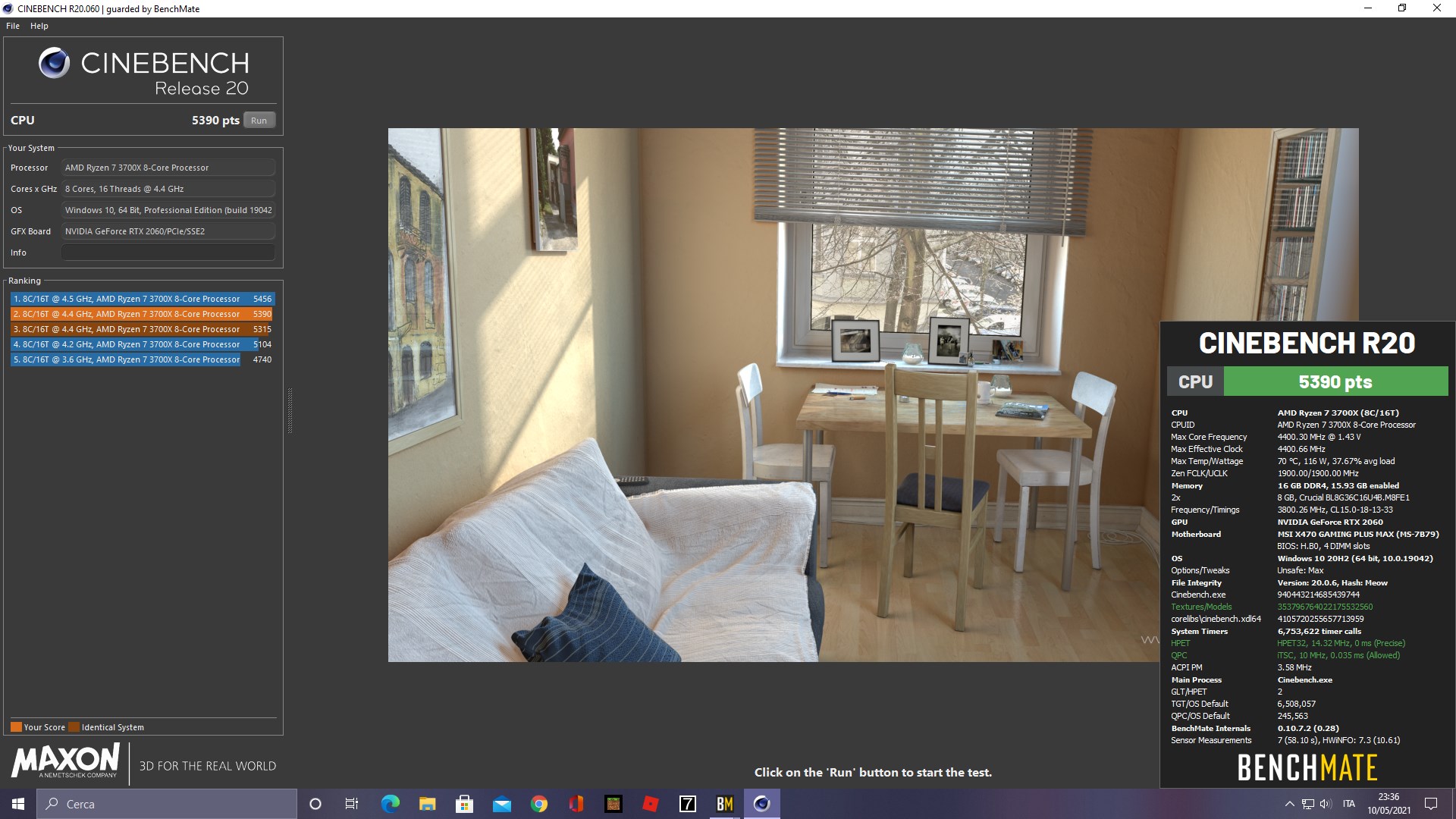
Task: Click the OS field showing Windows 10
Action: pos(168,210)
